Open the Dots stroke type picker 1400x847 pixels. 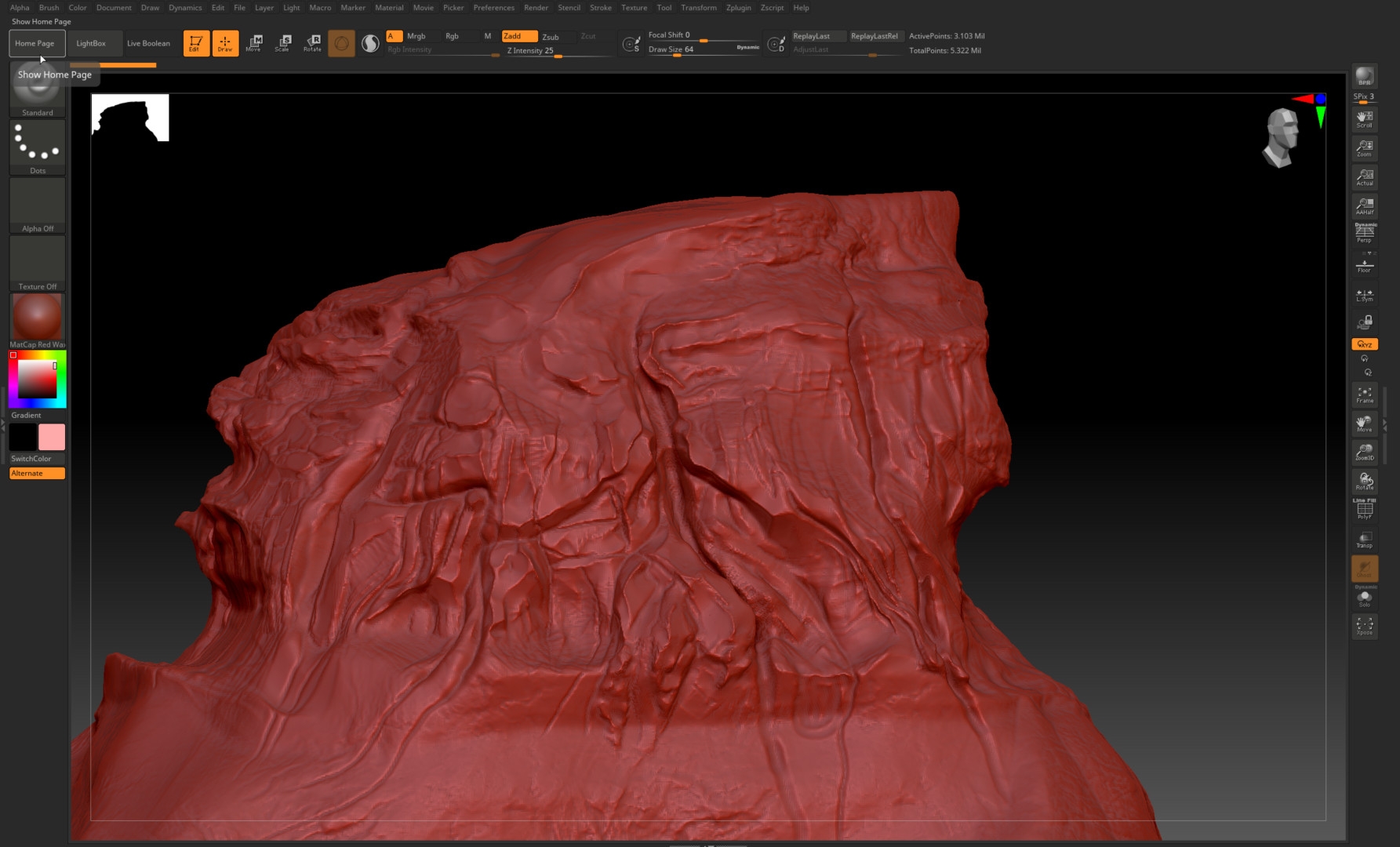[x=38, y=147]
